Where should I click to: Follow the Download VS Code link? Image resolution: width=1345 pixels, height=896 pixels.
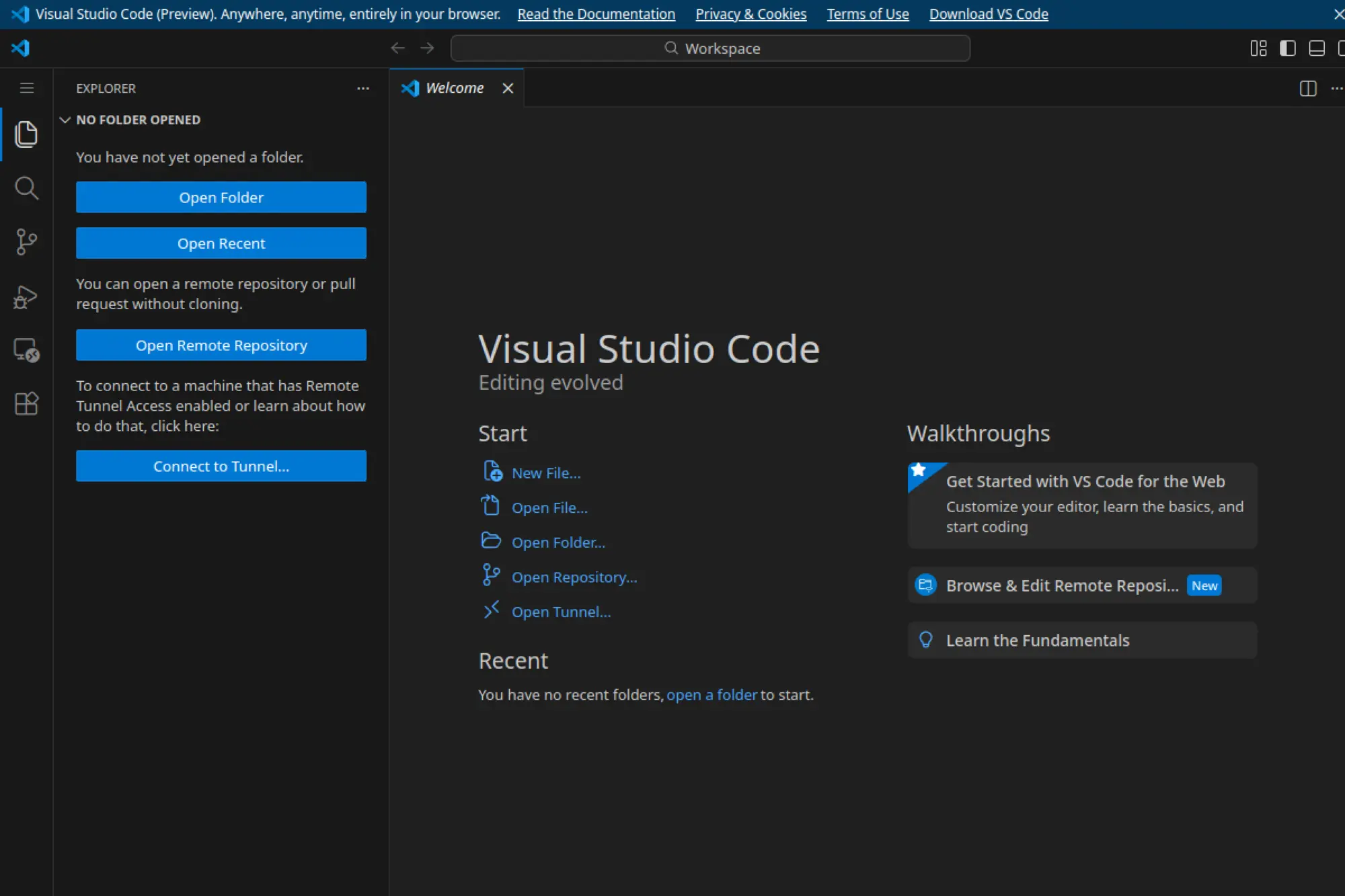click(988, 13)
